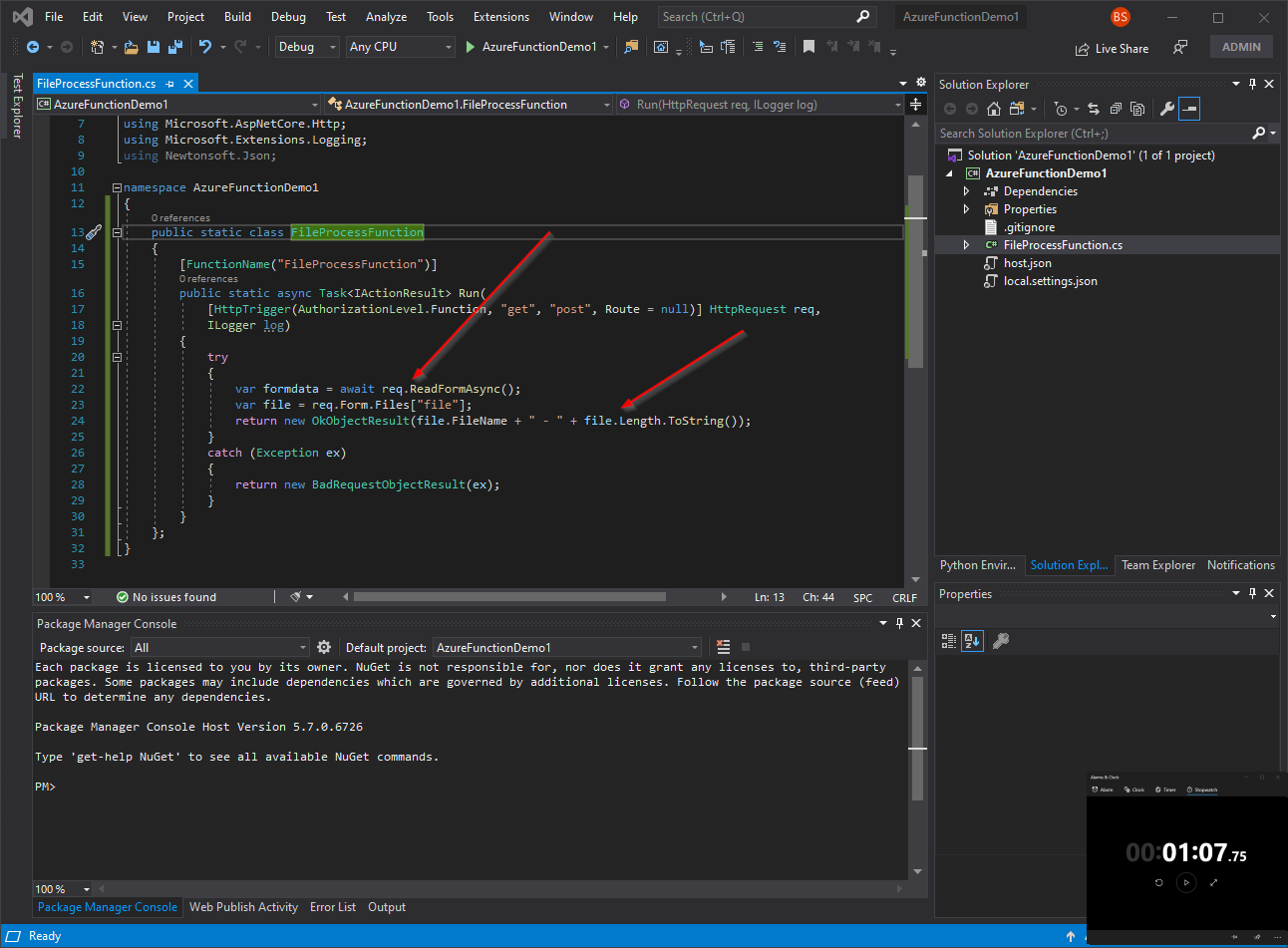This screenshot has height=948, width=1288.
Task: Click the Live Share button
Action: [x=1112, y=49]
